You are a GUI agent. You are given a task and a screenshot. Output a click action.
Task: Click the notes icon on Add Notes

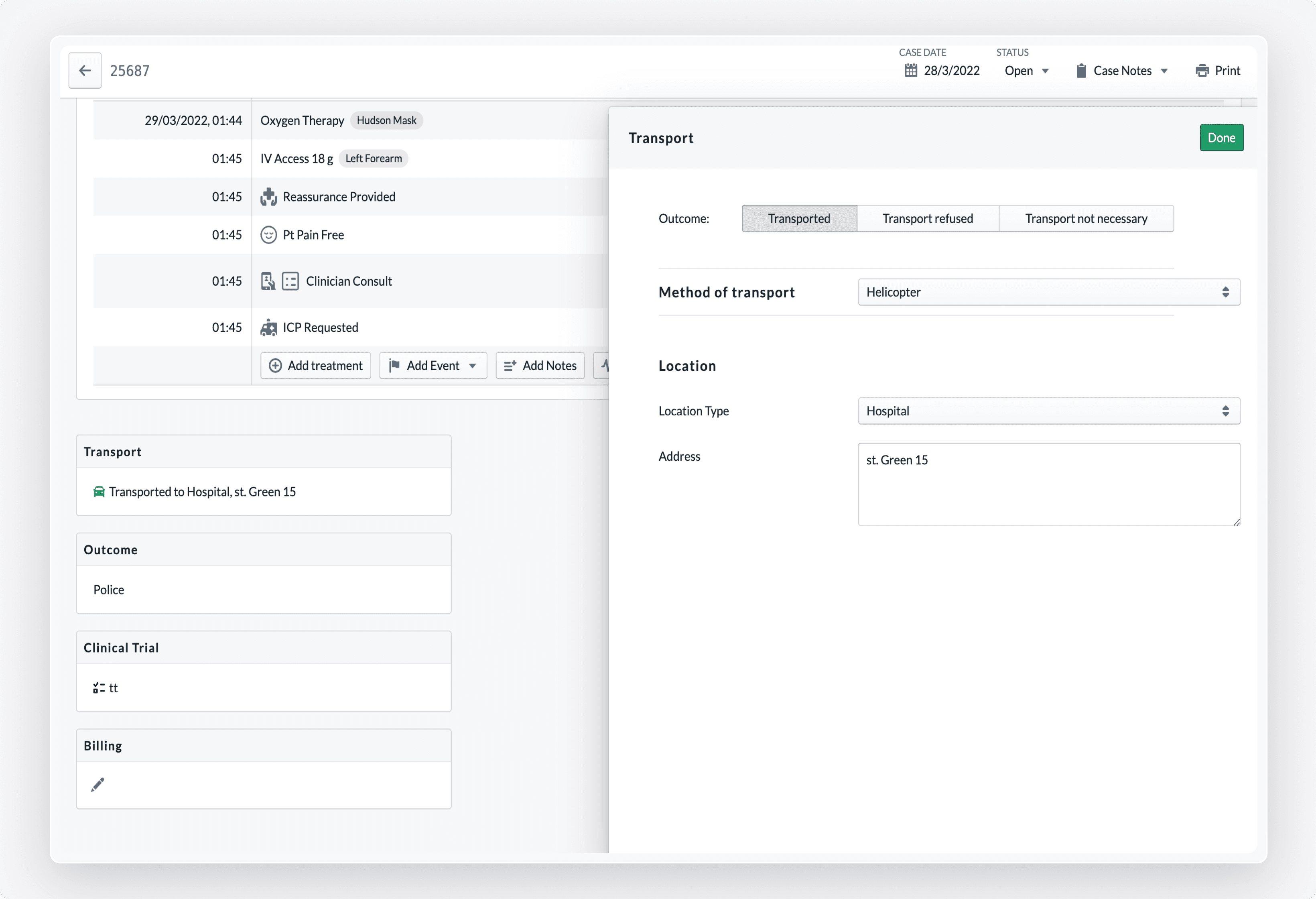click(x=510, y=365)
